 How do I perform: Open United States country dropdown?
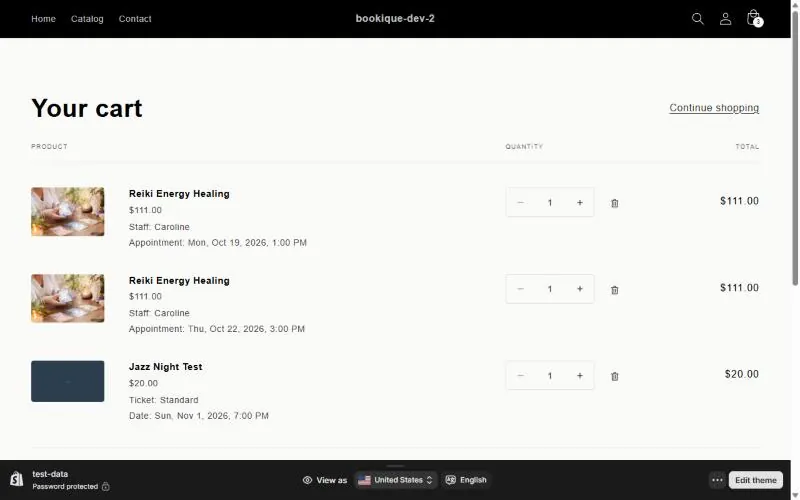point(395,480)
